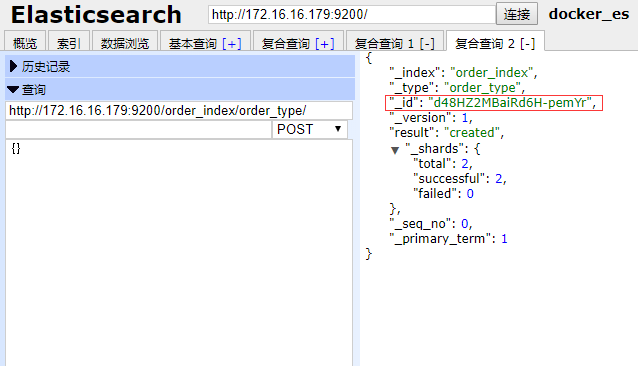Screen dimensions: 638x366
Task: Click the empty path input beside POST
Action: [138, 129]
